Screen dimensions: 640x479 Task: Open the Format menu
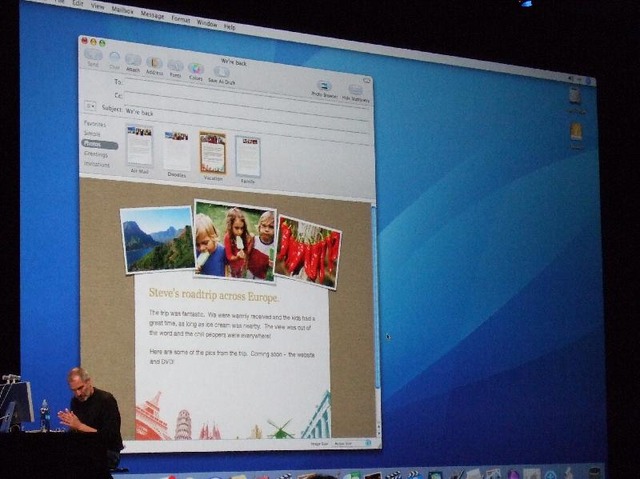[x=180, y=18]
